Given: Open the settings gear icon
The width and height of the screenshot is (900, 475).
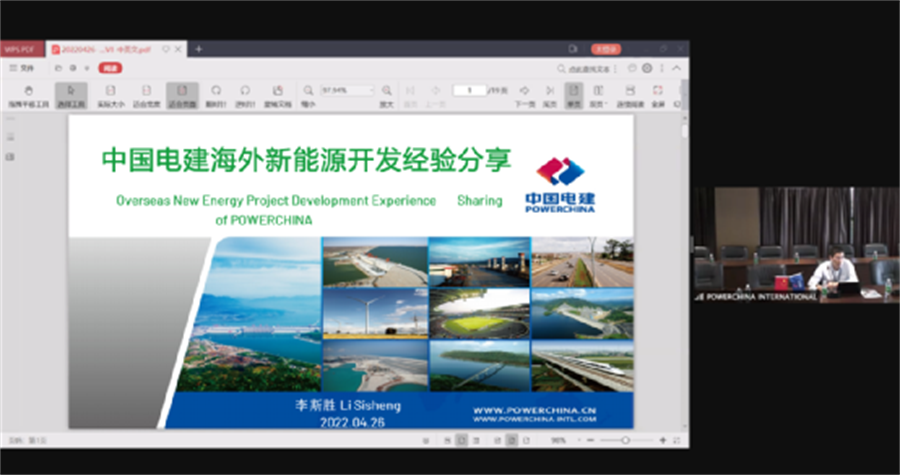Looking at the screenshot, I should click(647, 68).
